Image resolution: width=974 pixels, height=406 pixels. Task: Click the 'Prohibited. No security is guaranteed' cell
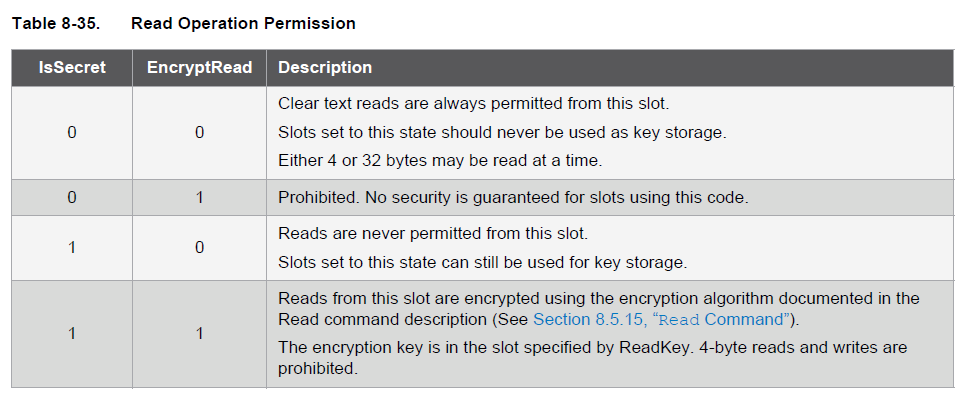[x=610, y=197]
